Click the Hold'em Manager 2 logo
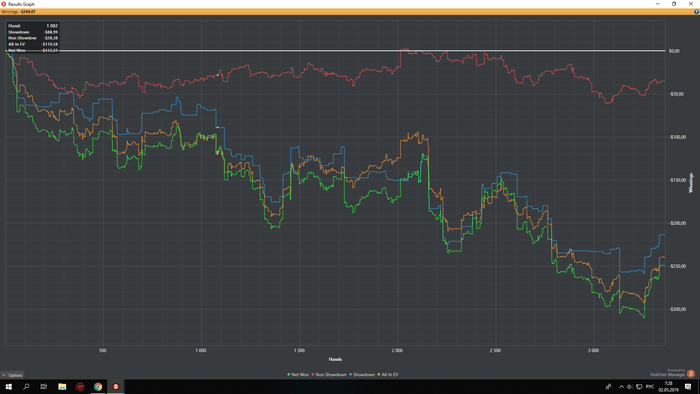 [x=691, y=373]
